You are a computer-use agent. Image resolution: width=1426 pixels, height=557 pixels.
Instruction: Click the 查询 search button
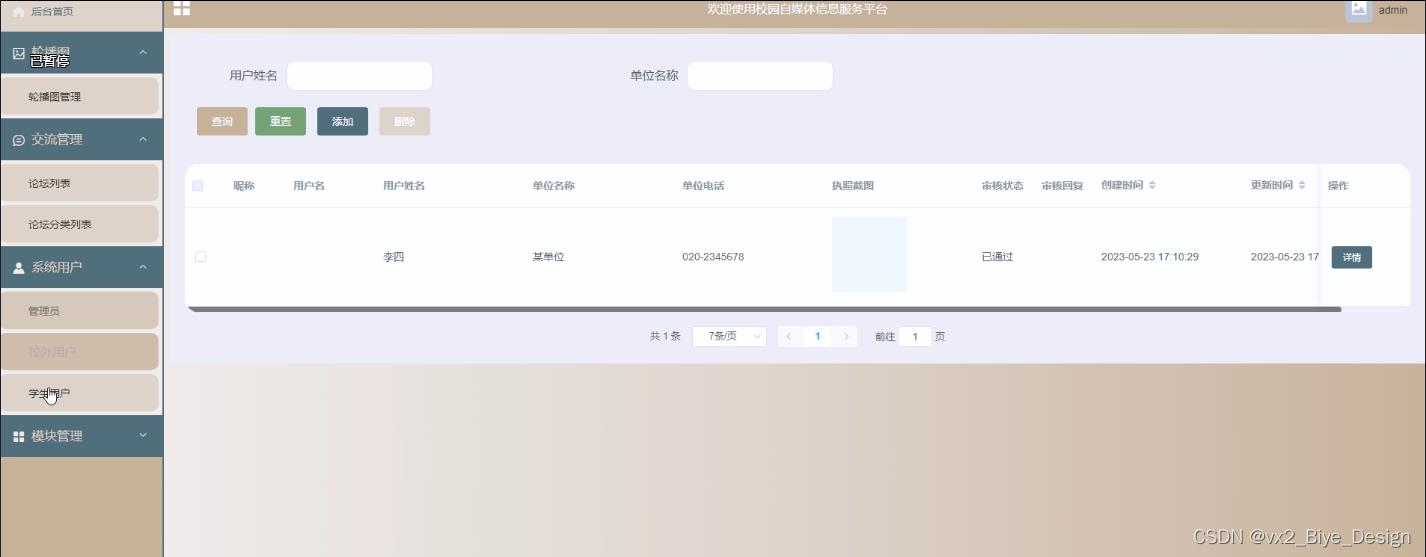222,122
